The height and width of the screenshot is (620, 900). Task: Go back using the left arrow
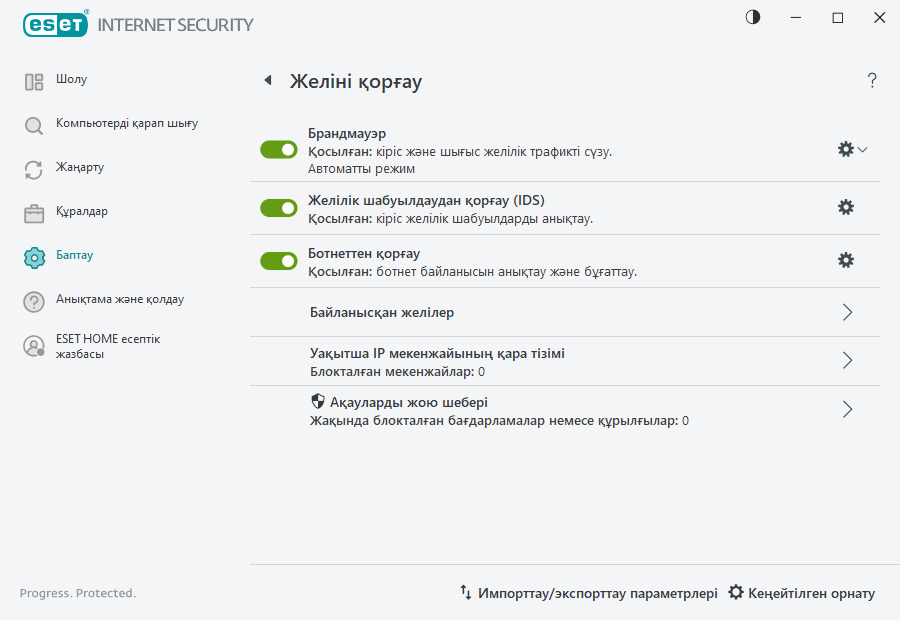[x=267, y=79]
